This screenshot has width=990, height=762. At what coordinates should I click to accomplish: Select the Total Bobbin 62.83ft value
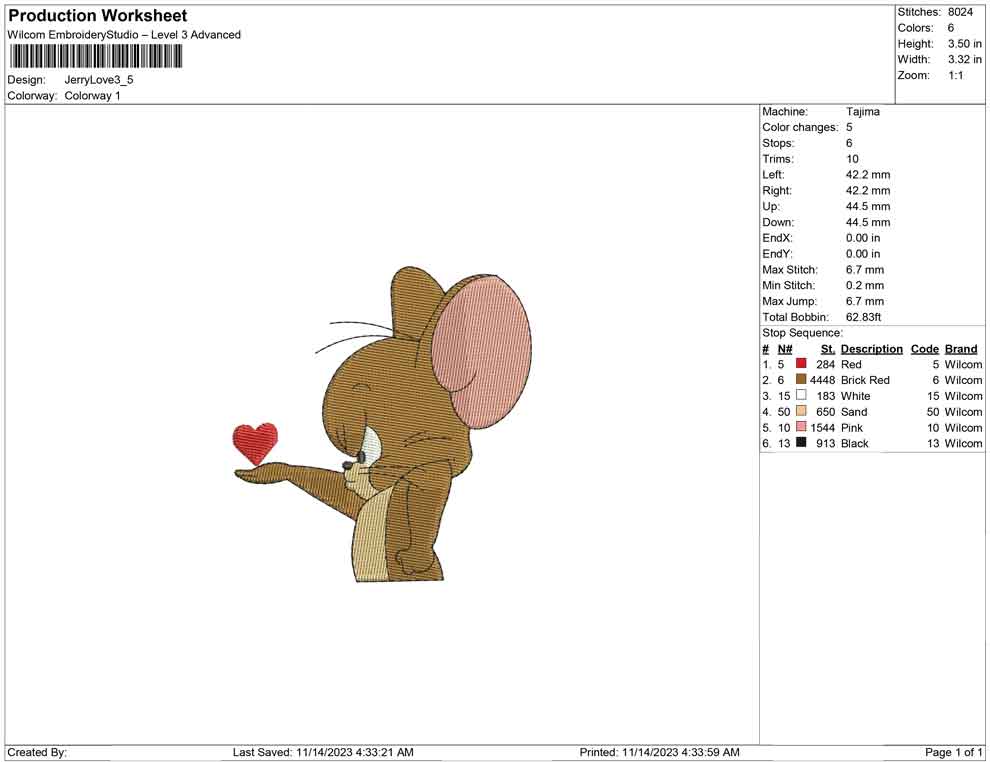click(862, 317)
